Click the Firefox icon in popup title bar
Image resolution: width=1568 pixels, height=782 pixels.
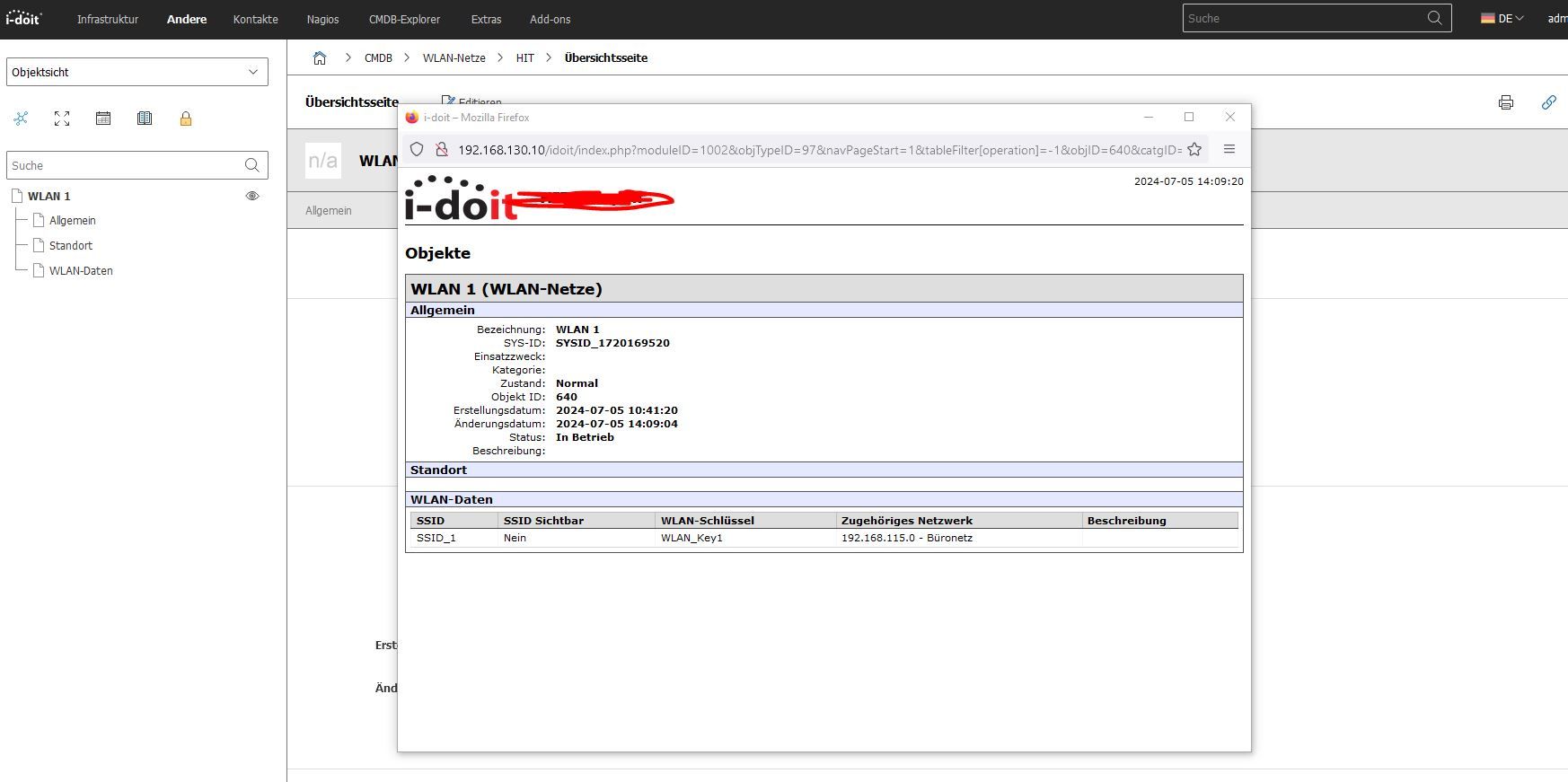[412, 118]
